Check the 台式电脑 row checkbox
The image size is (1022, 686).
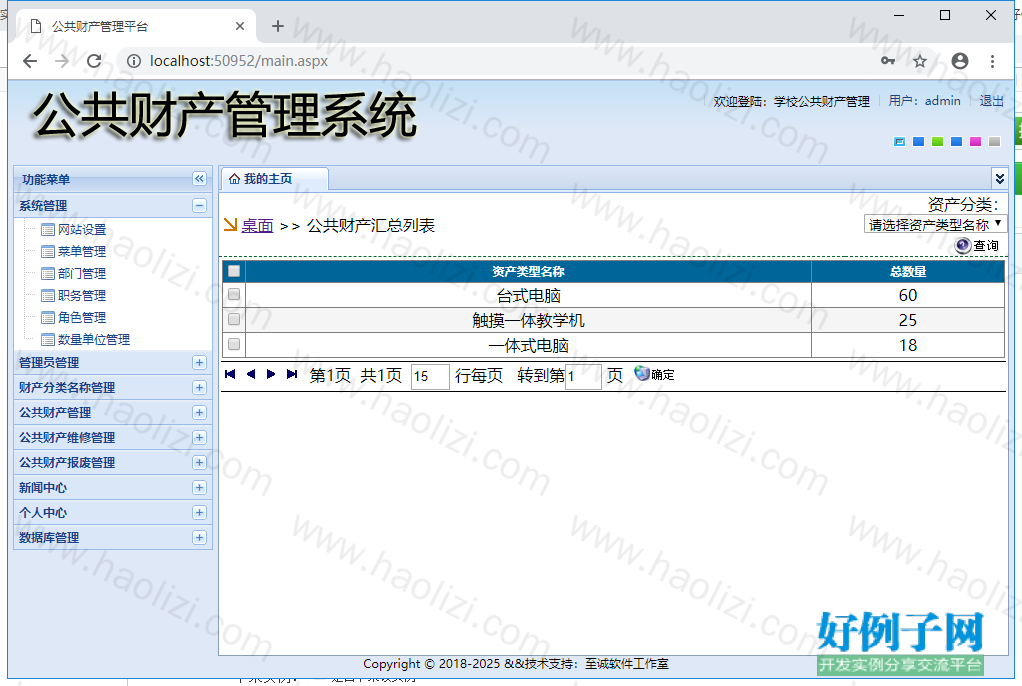(x=234, y=295)
